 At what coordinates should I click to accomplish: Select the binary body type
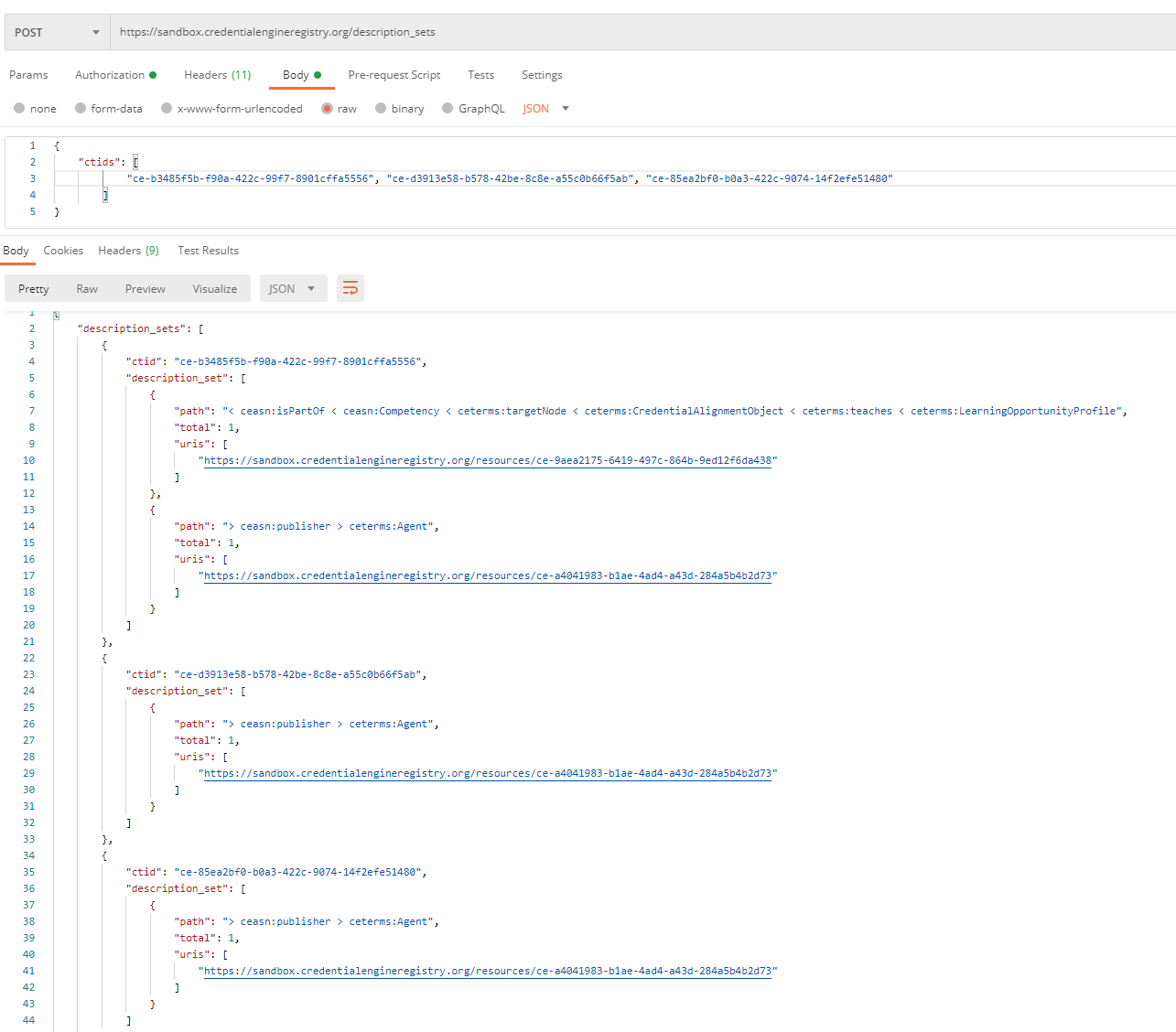pos(380,108)
